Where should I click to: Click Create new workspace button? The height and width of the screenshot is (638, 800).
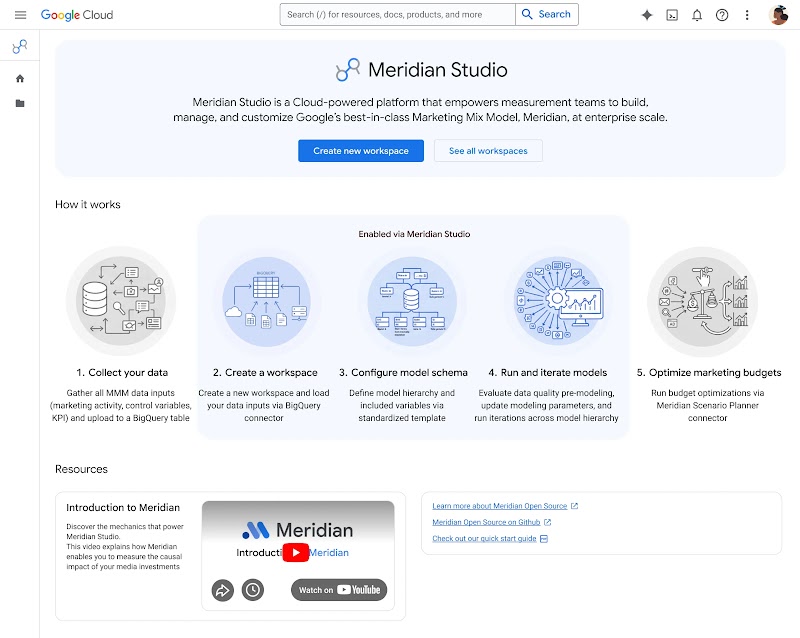click(x=361, y=151)
